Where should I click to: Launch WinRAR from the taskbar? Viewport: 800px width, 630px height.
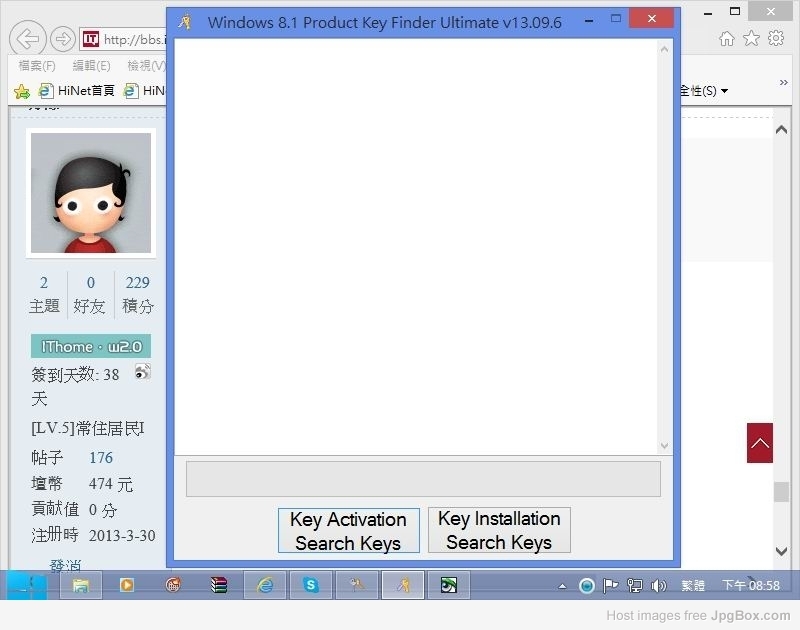tap(219, 585)
